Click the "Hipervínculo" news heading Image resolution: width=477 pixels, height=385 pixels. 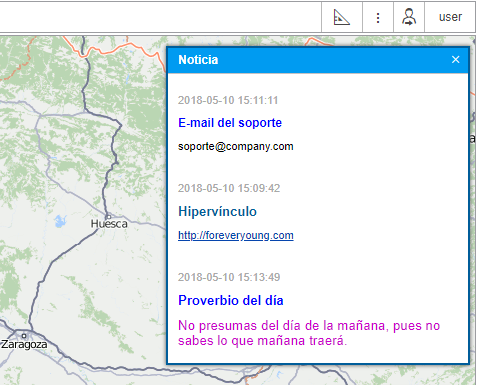click(x=217, y=211)
